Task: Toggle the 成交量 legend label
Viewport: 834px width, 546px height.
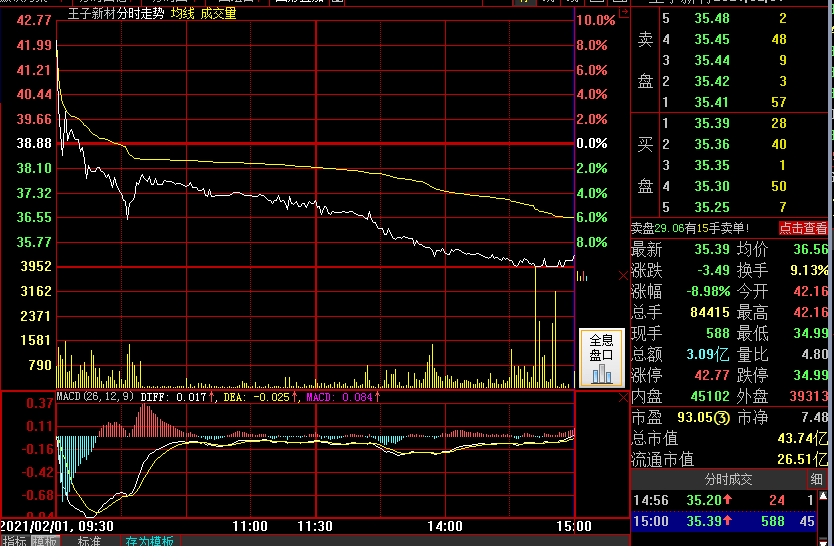Action: point(218,14)
